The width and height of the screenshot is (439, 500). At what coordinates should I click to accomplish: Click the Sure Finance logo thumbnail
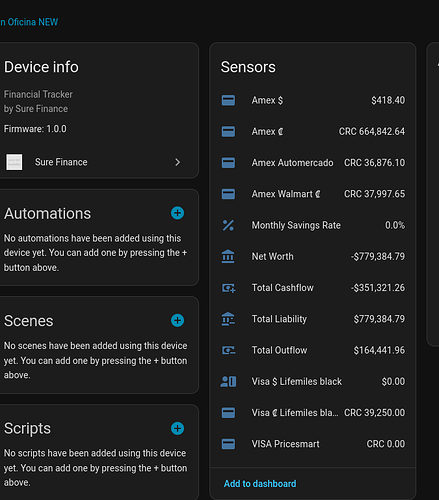14,162
